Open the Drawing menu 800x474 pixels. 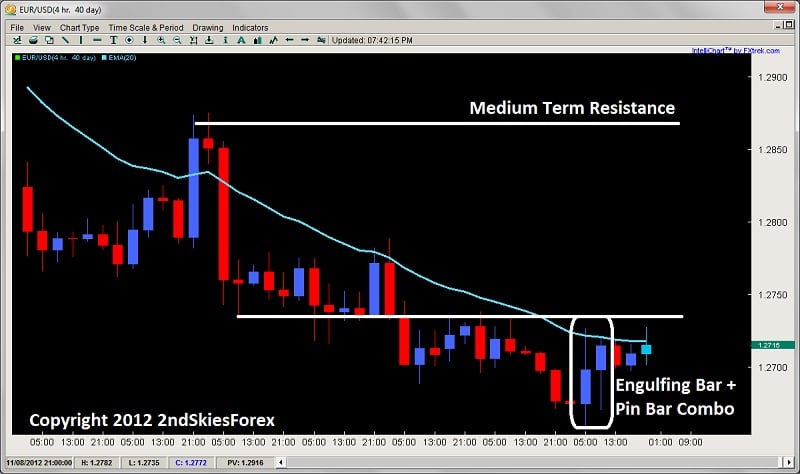208,28
